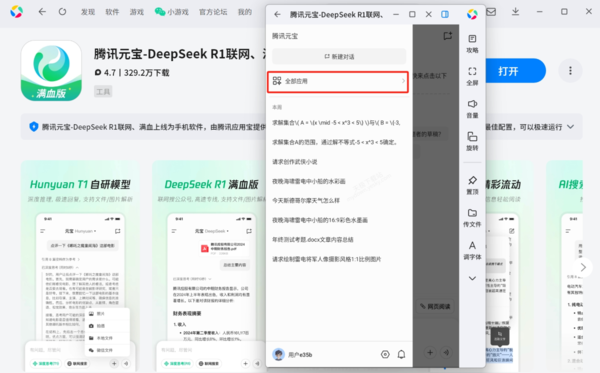Image resolution: width=600 pixels, height=373 pixels.
Task: Open chat starting 求解集合\( A = \{x
Action: pyautogui.click(x=336, y=123)
